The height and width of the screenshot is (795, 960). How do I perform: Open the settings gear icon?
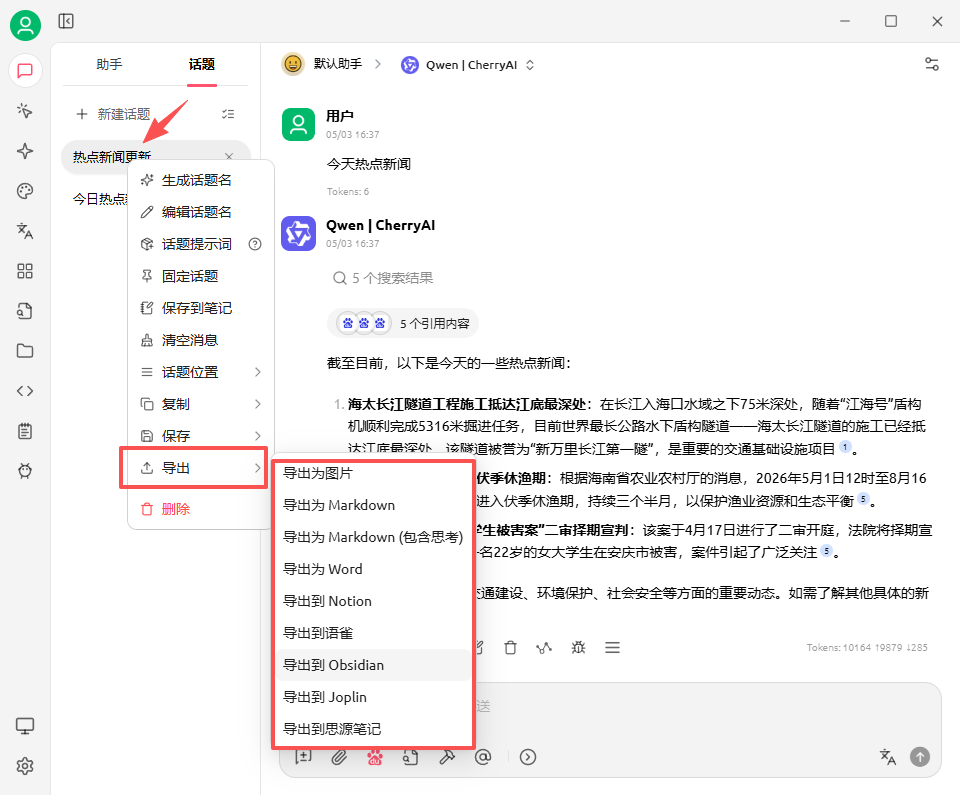[x=25, y=766]
